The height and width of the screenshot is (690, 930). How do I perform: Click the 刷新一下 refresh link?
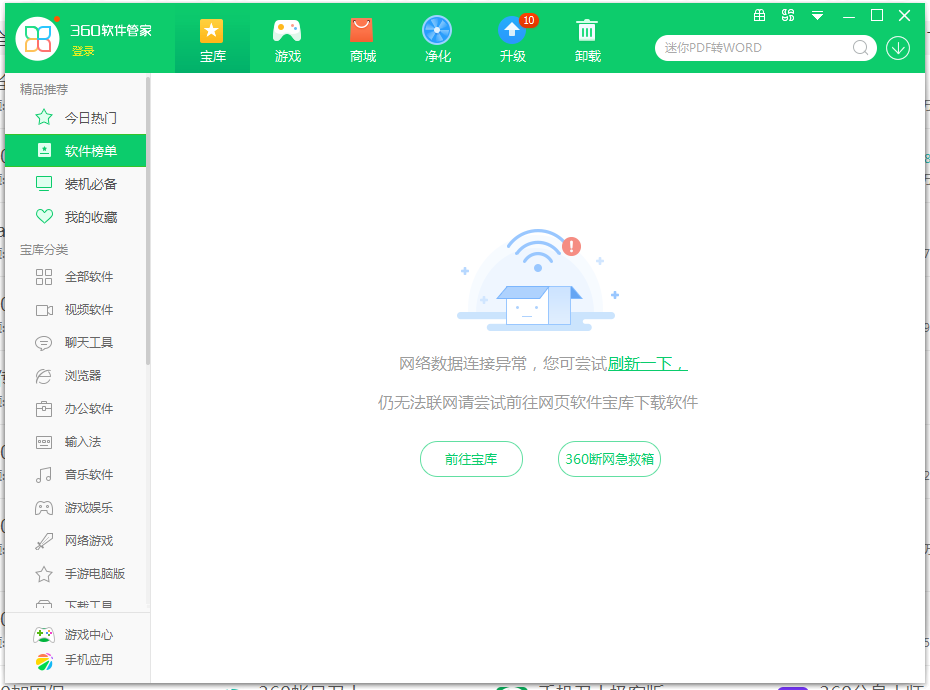[x=648, y=363]
